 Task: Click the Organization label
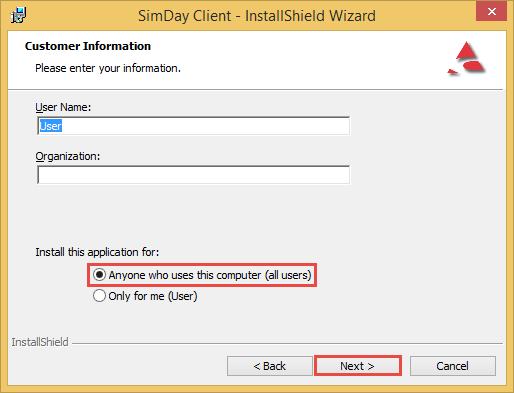click(x=68, y=156)
